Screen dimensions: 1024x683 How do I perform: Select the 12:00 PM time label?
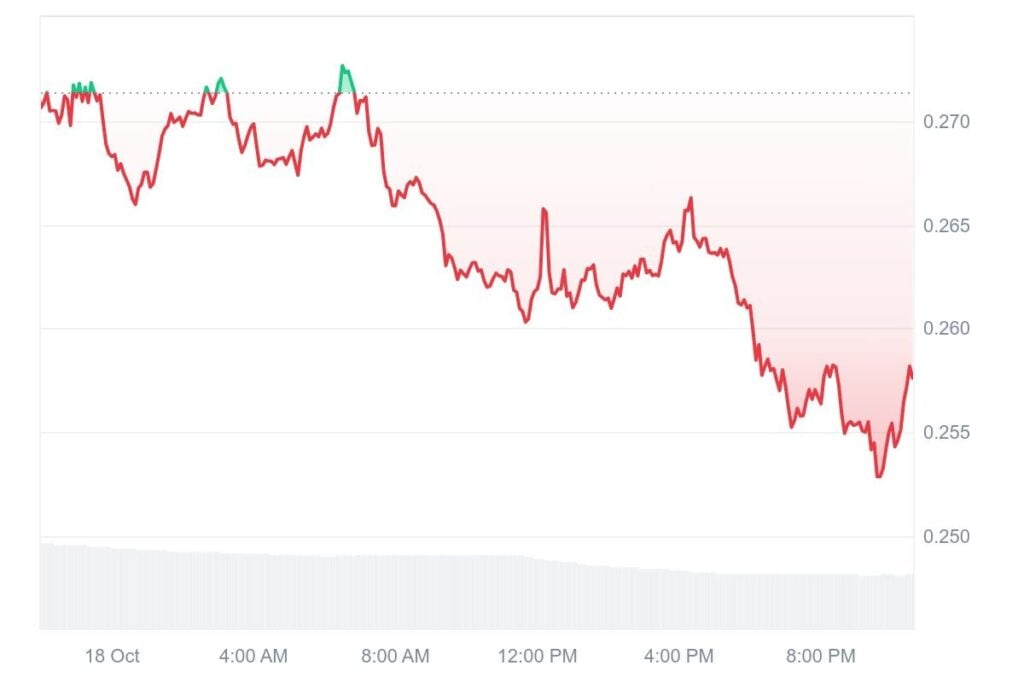[x=537, y=657]
